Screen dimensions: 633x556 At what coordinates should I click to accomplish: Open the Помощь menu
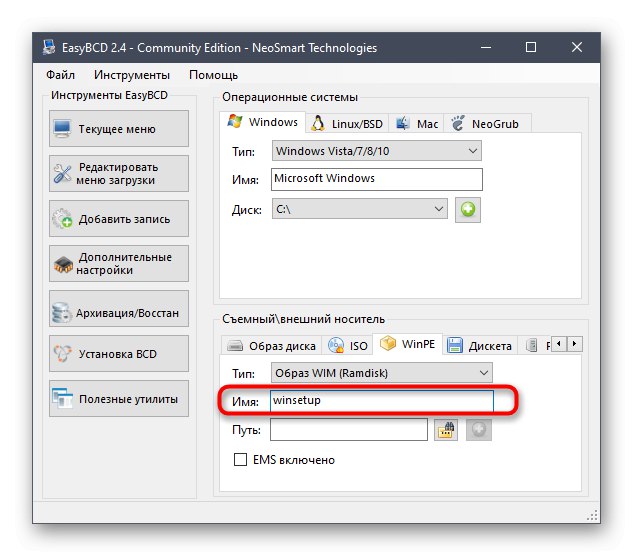(213, 75)
